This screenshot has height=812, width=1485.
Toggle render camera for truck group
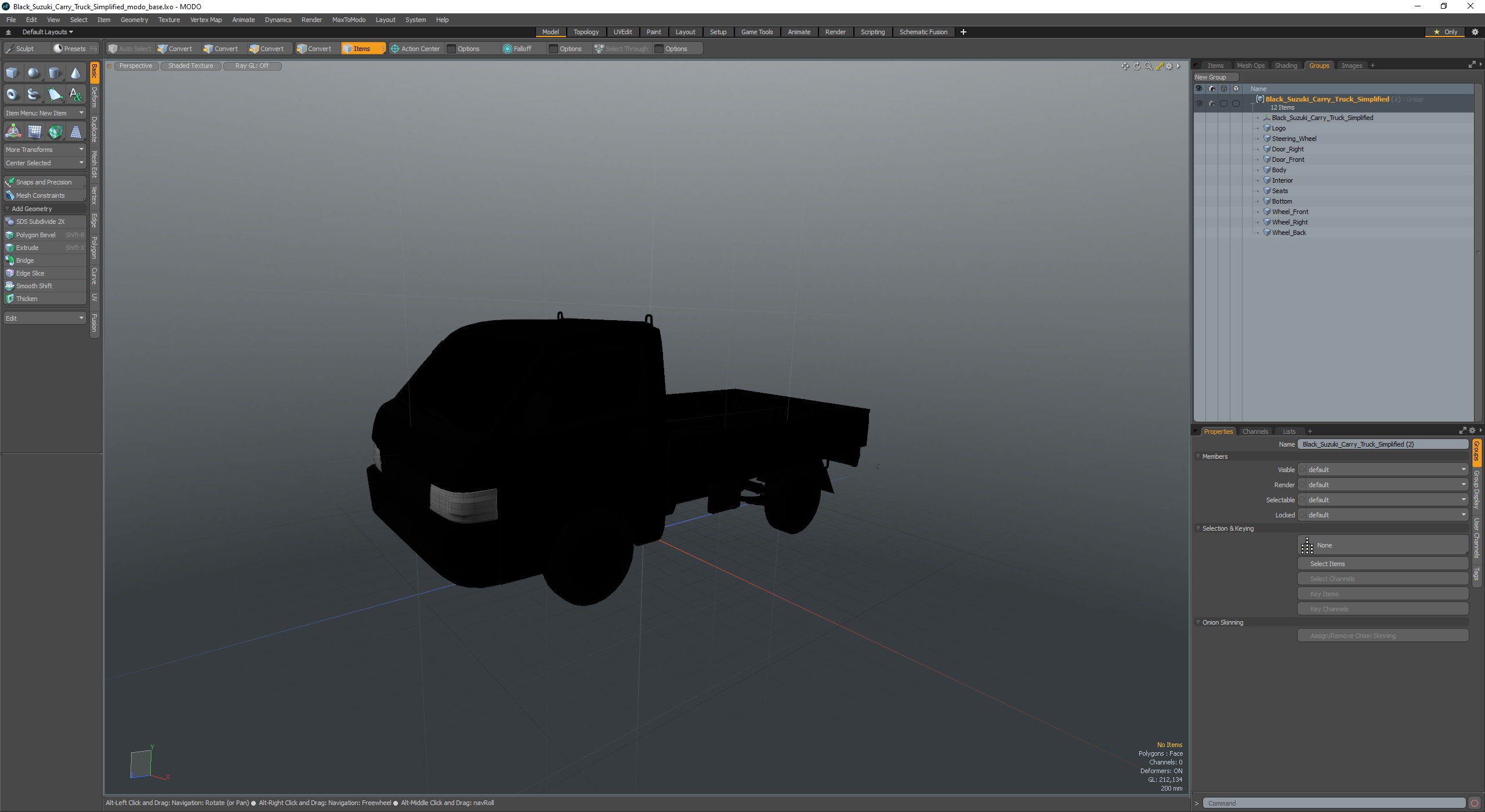click(1212, 103)
